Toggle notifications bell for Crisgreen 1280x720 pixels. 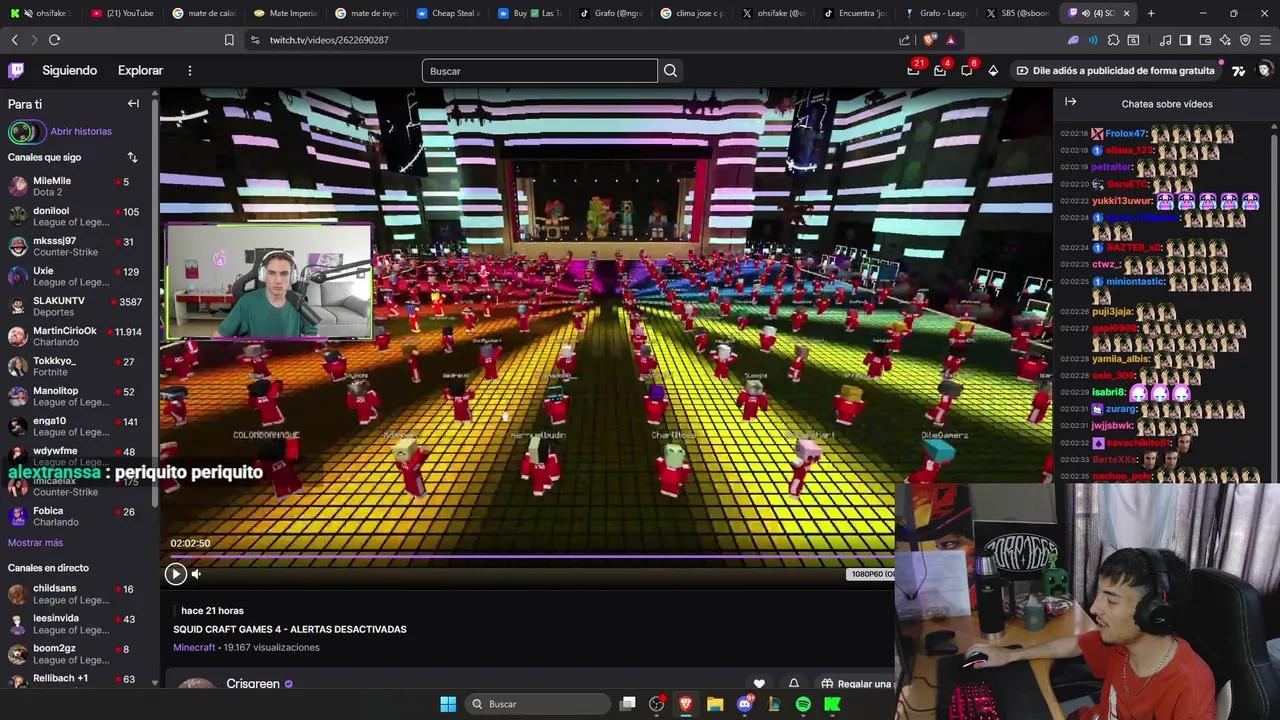coord(794,684)
